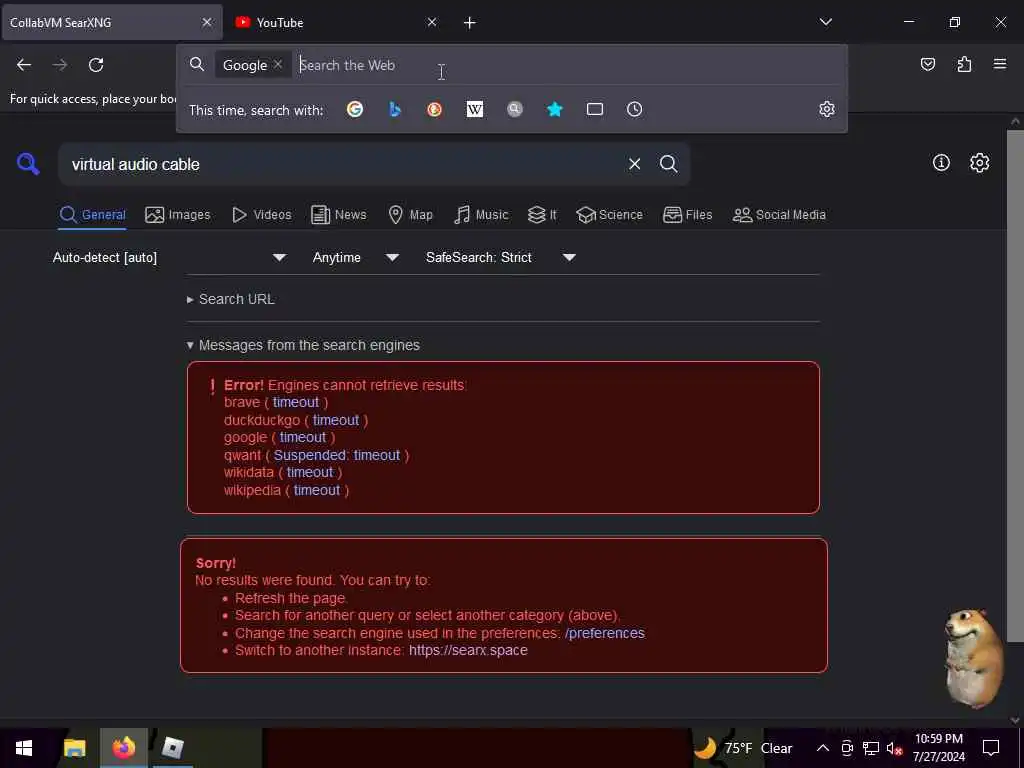
Task: Switch to the Images category
Action: 178,215
